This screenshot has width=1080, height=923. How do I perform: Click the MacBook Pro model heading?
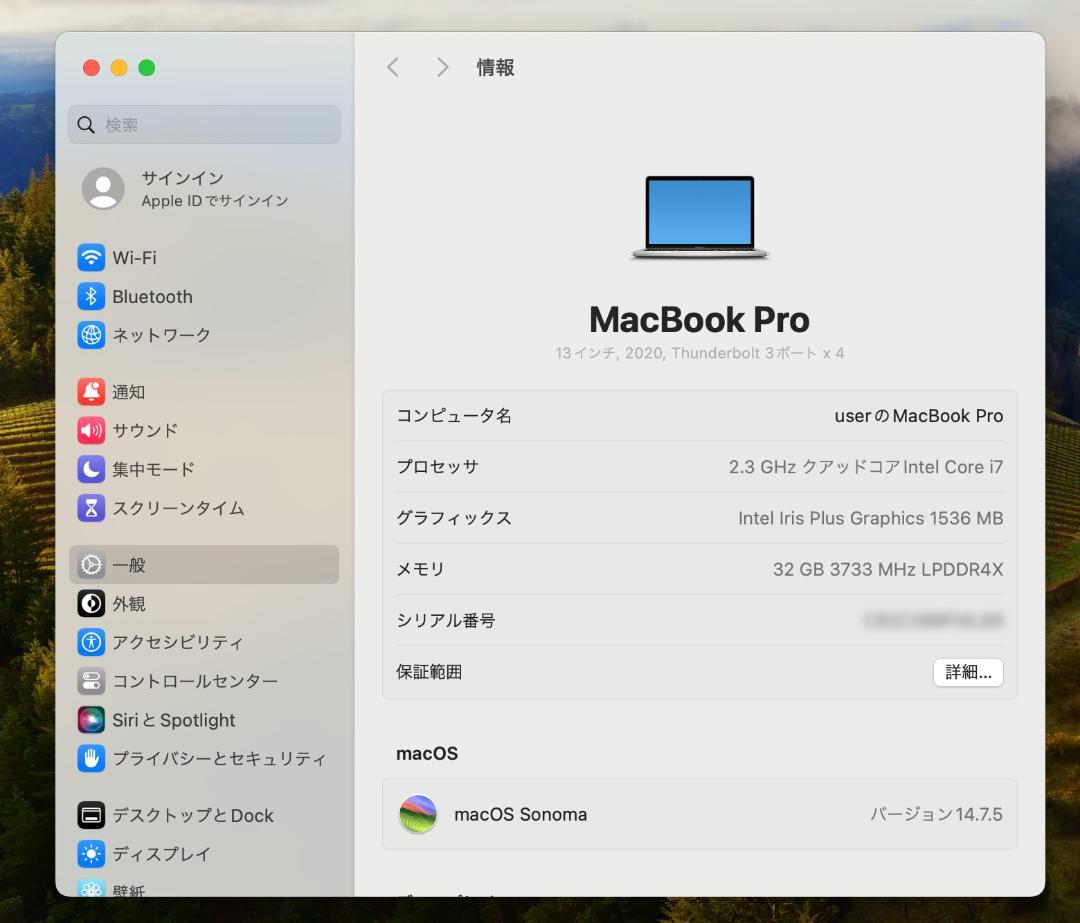coord(699,320)
